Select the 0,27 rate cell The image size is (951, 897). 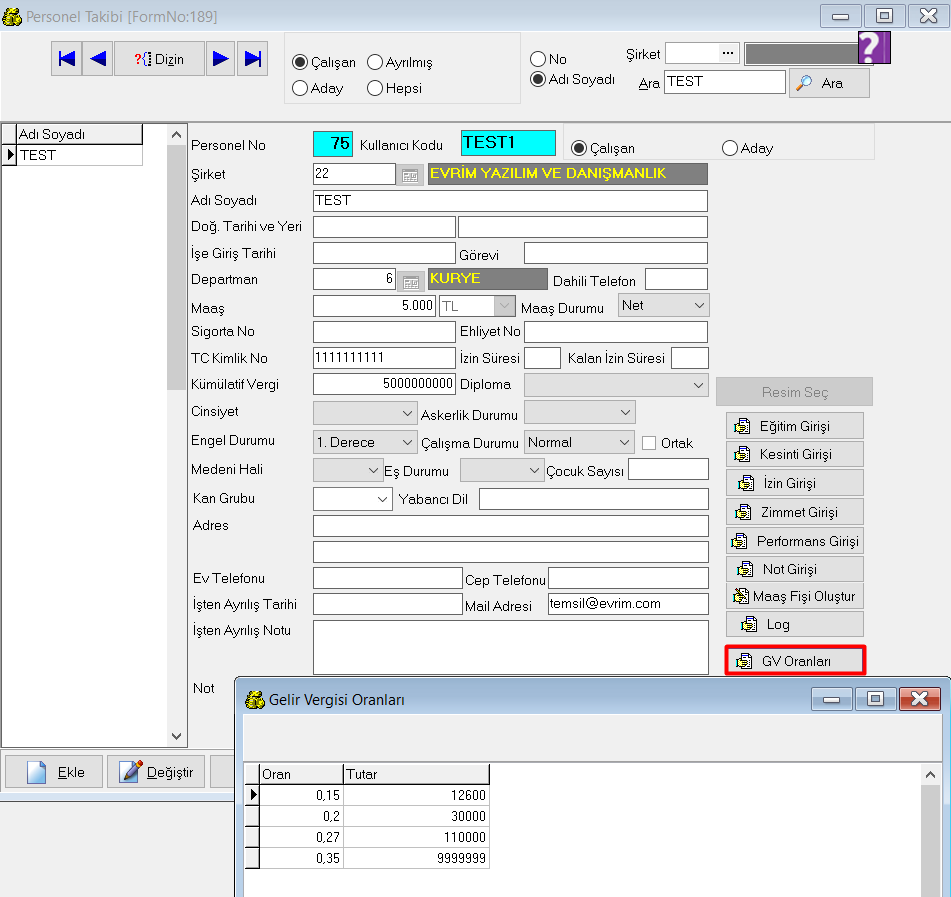301,837
